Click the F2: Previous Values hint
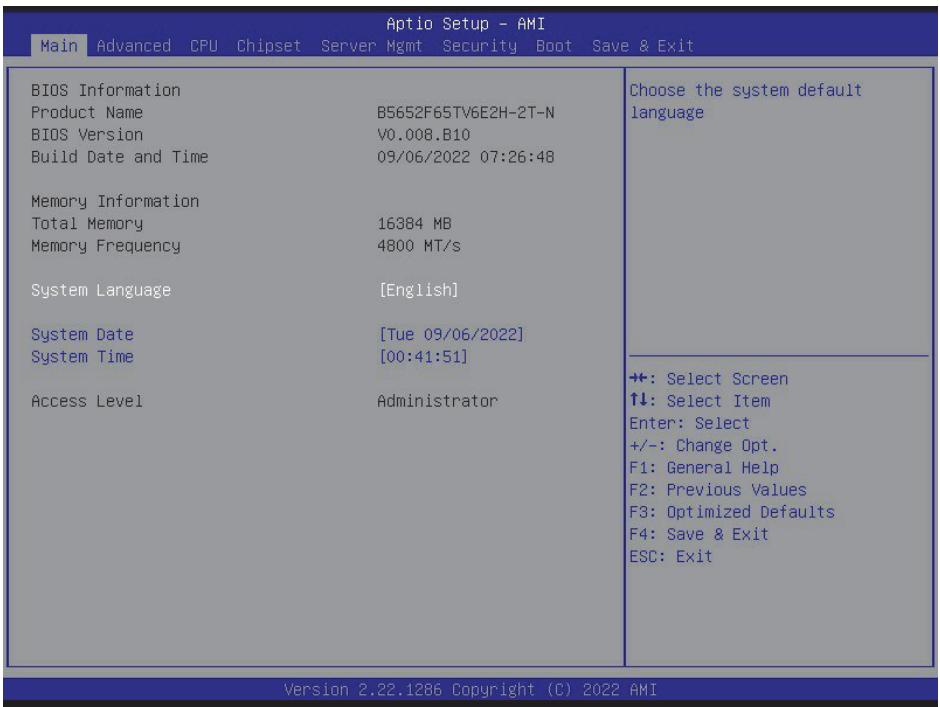 pos(718,490)
